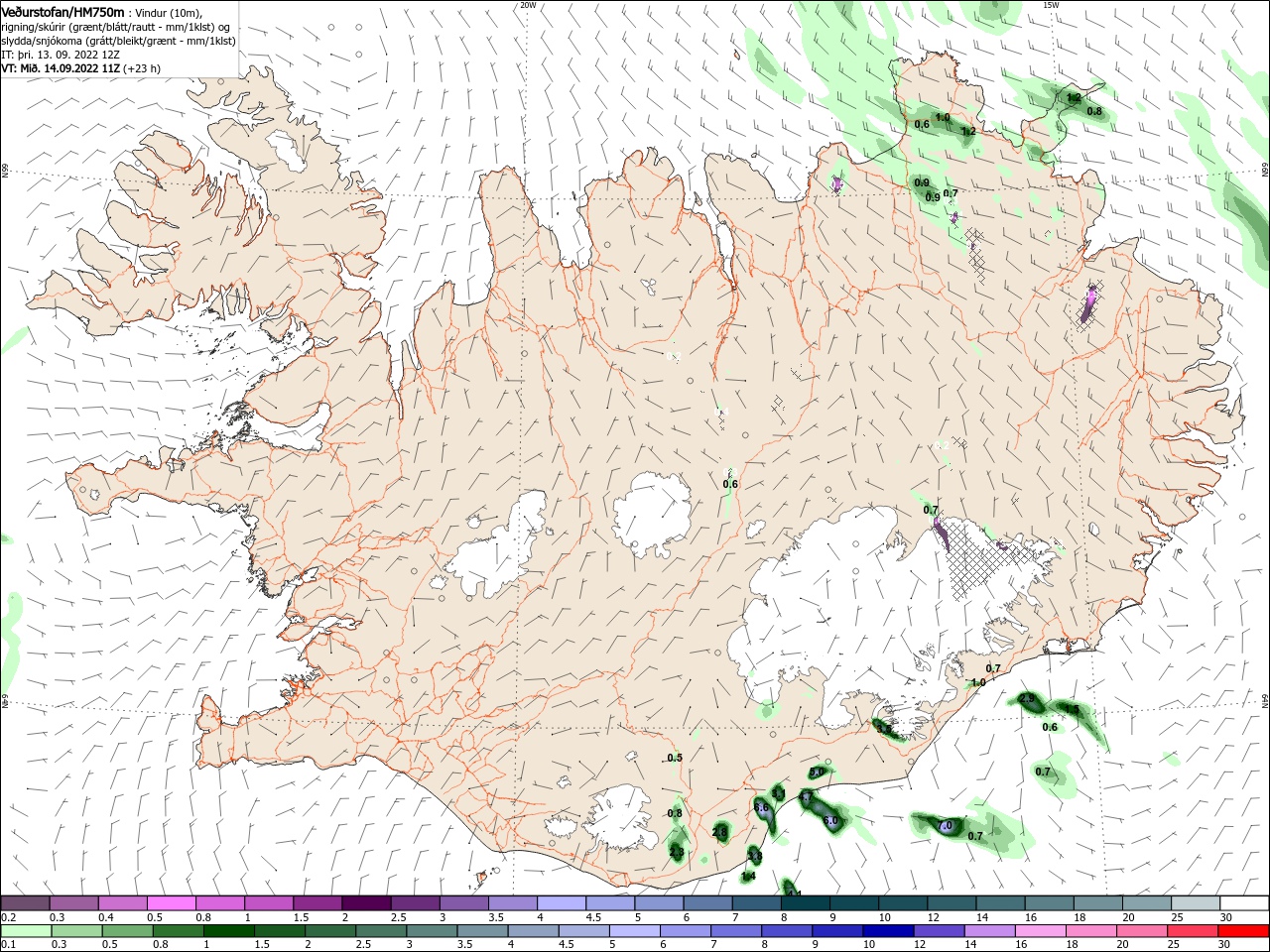The height and width of the screenshot is (952, 1270).
Task: Click the '25' label in the top legend row
Action: tap(1177, 917)
